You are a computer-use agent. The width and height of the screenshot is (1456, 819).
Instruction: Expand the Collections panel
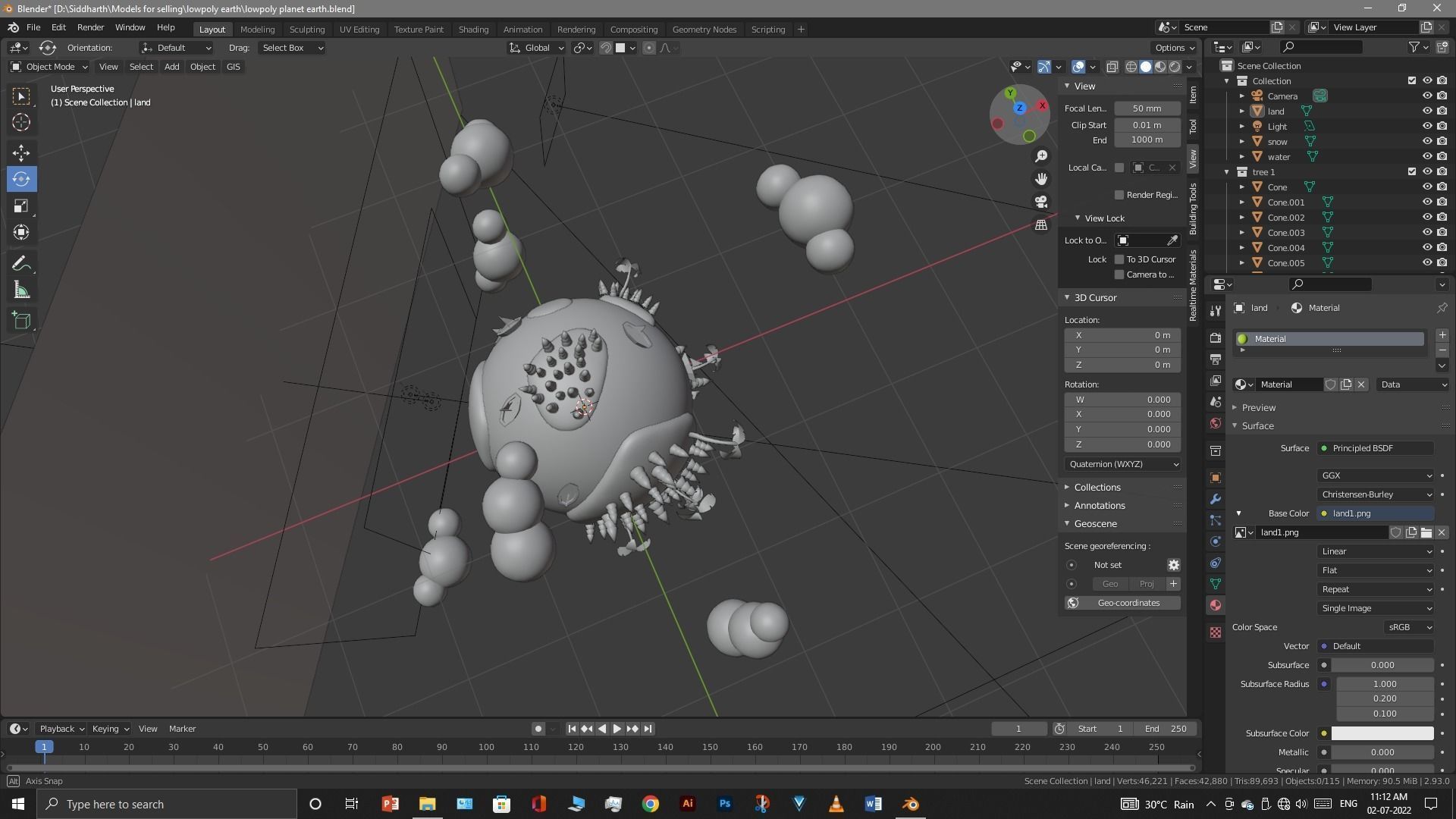tap(1097, 488)
